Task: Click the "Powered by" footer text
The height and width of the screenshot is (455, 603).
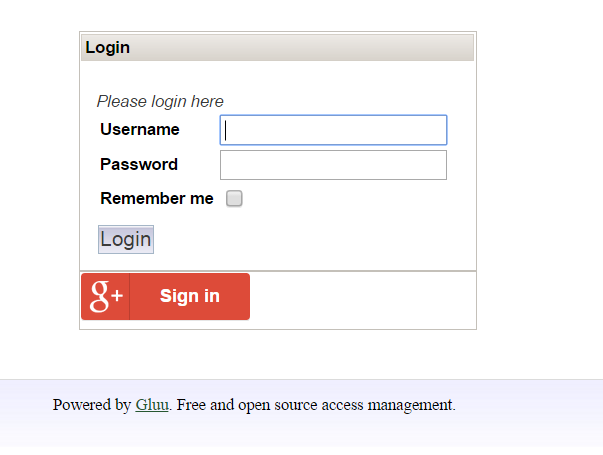Action: 92,405
